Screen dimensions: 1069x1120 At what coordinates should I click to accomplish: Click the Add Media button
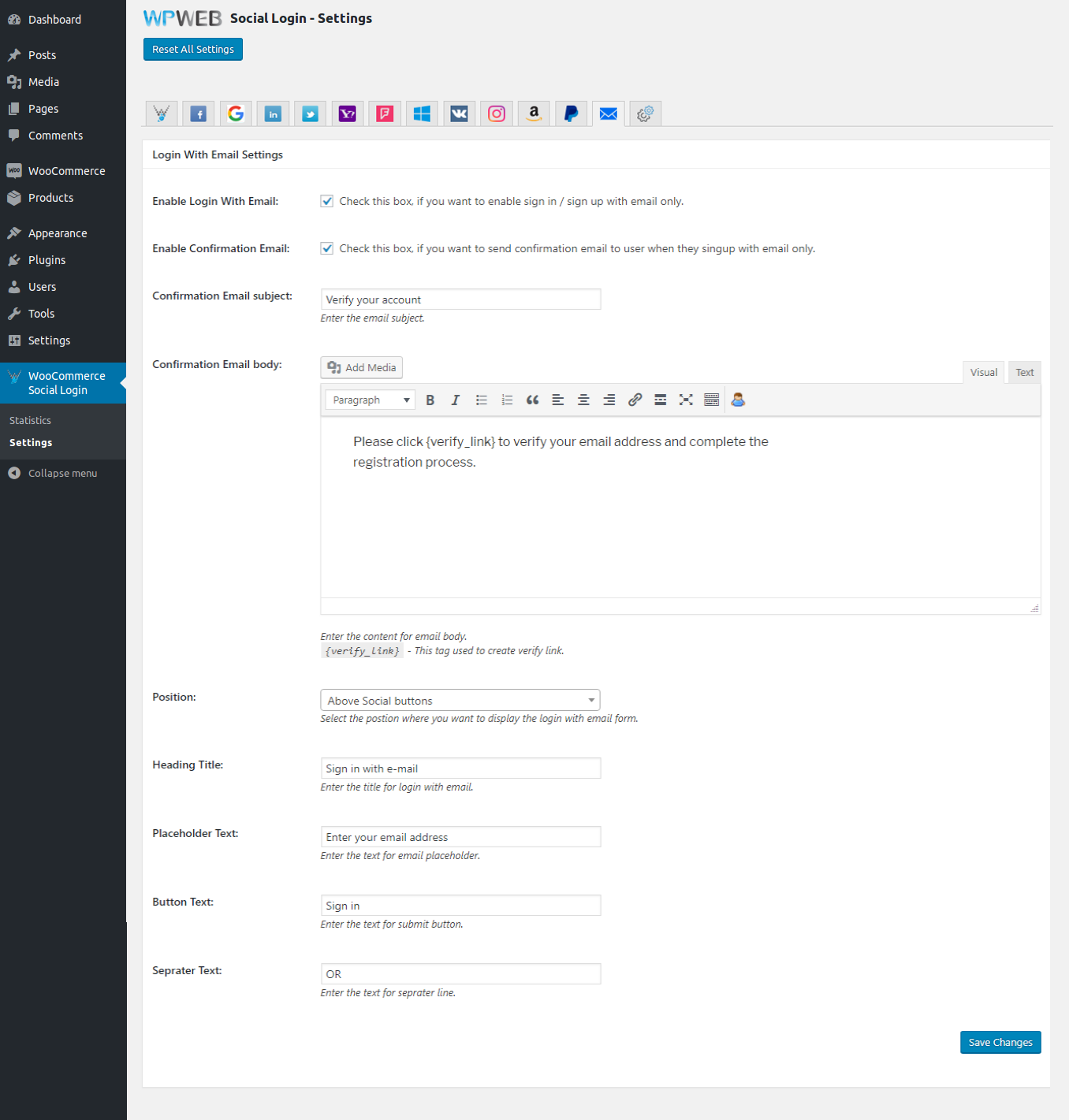(362, 367)
